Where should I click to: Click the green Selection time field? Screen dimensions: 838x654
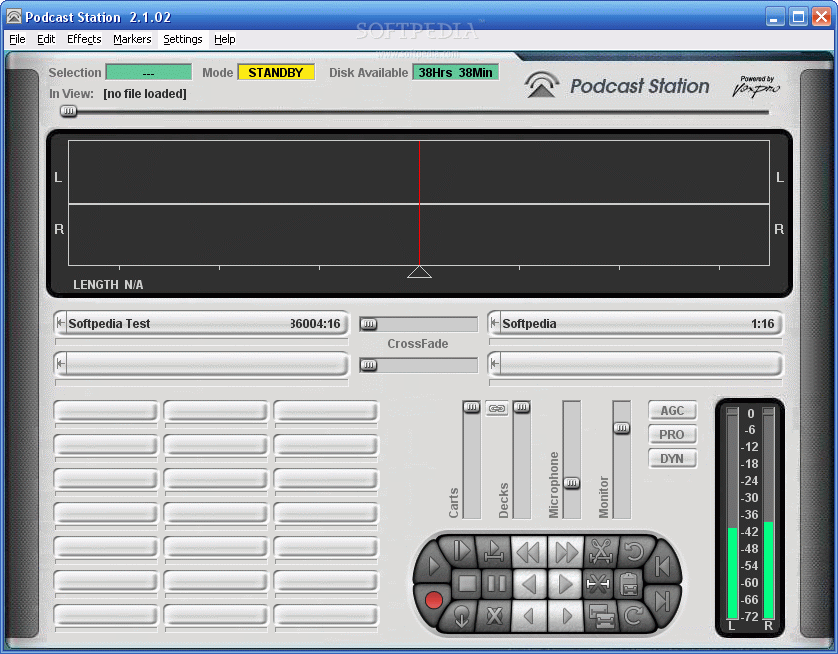click(x=149, y=72)
